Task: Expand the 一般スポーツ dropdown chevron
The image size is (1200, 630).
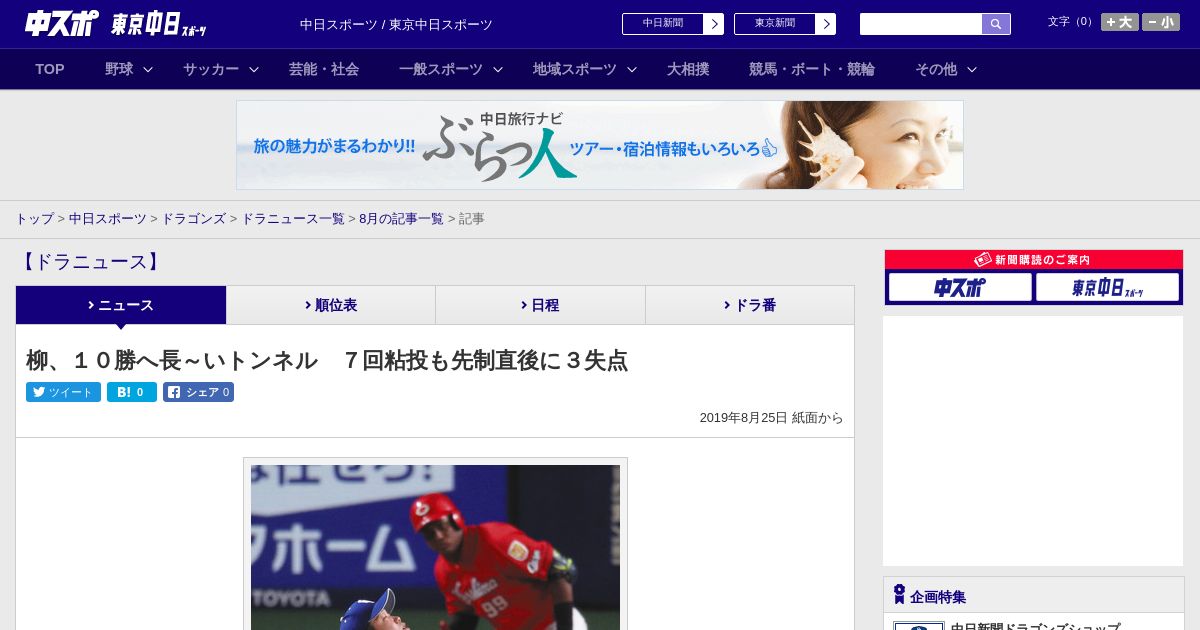Action: [498, 69]
